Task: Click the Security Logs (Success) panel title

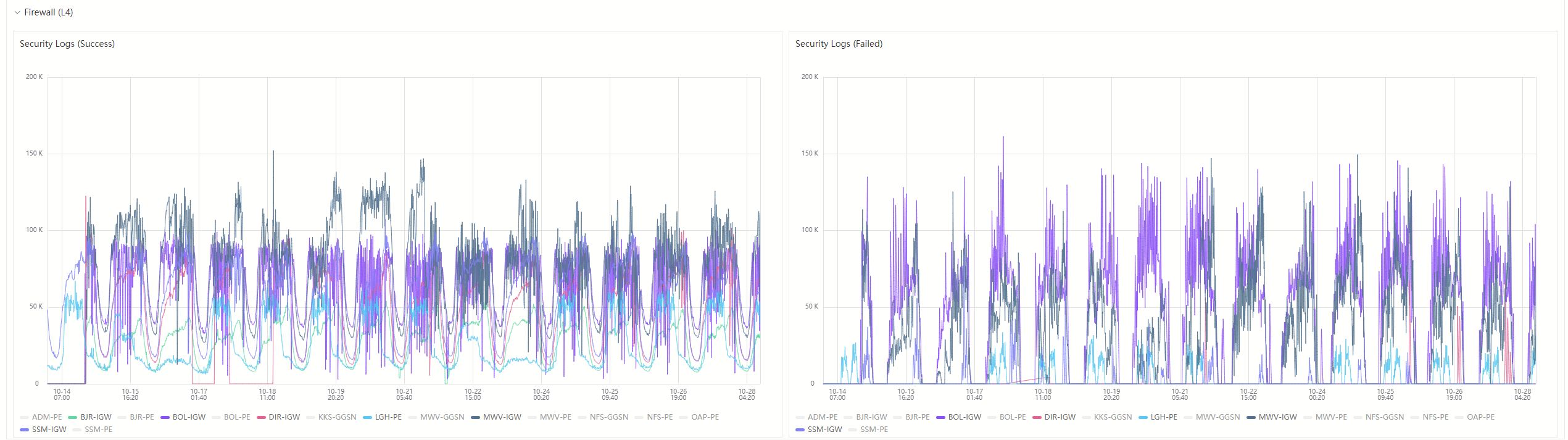Action: point(67,44)
